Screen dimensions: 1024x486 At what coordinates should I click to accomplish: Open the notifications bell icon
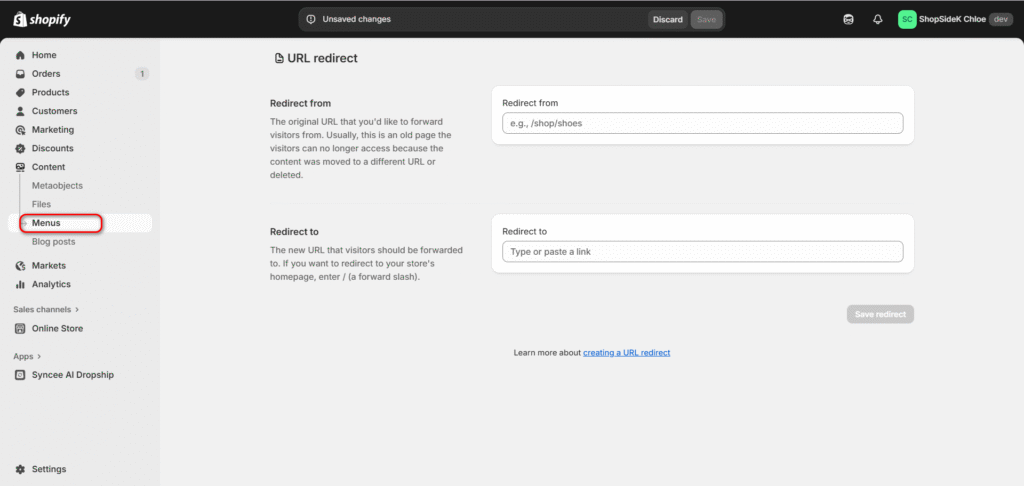tap(878, 19)
